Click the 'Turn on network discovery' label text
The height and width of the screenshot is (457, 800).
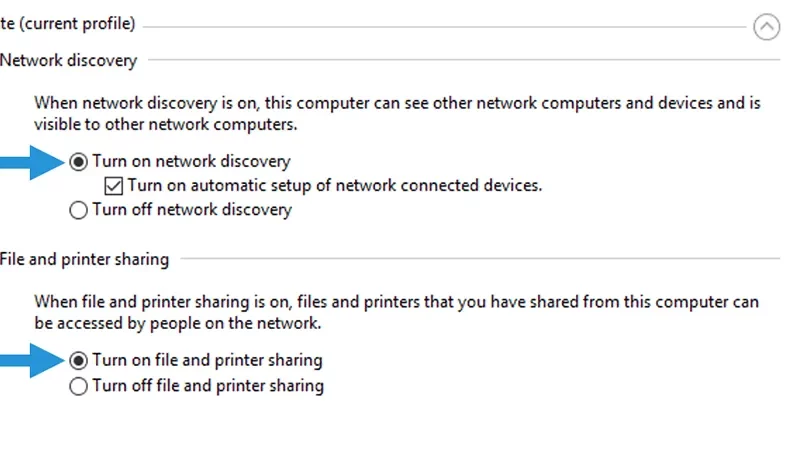[191, 162]
